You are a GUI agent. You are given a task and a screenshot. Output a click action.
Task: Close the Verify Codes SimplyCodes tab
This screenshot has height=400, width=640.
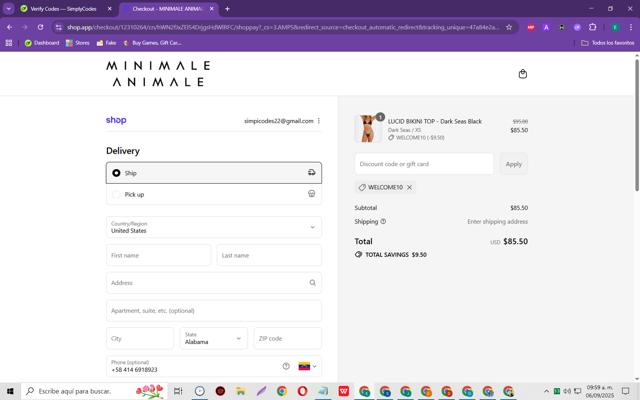109,9
